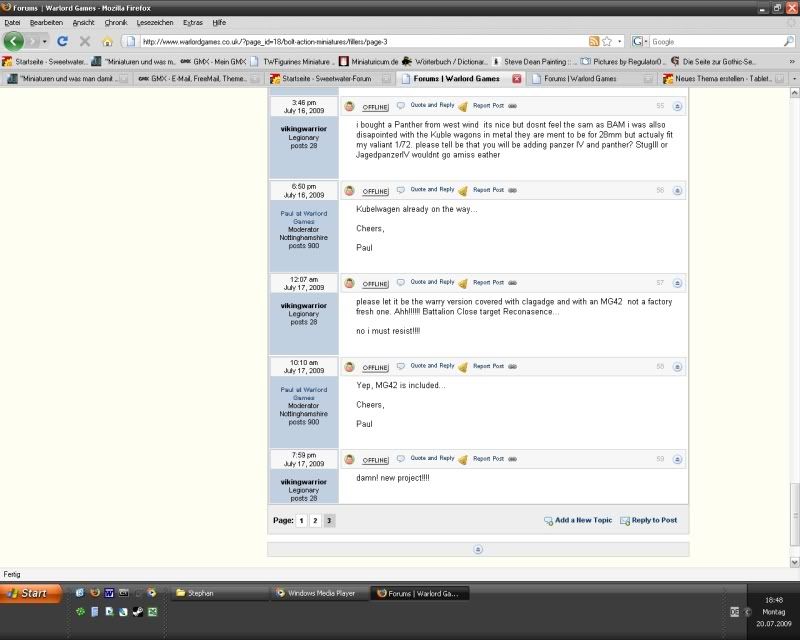The image size is (800, 640).
Task: Open the Lesezeichen menu
Action: [155, 22]
